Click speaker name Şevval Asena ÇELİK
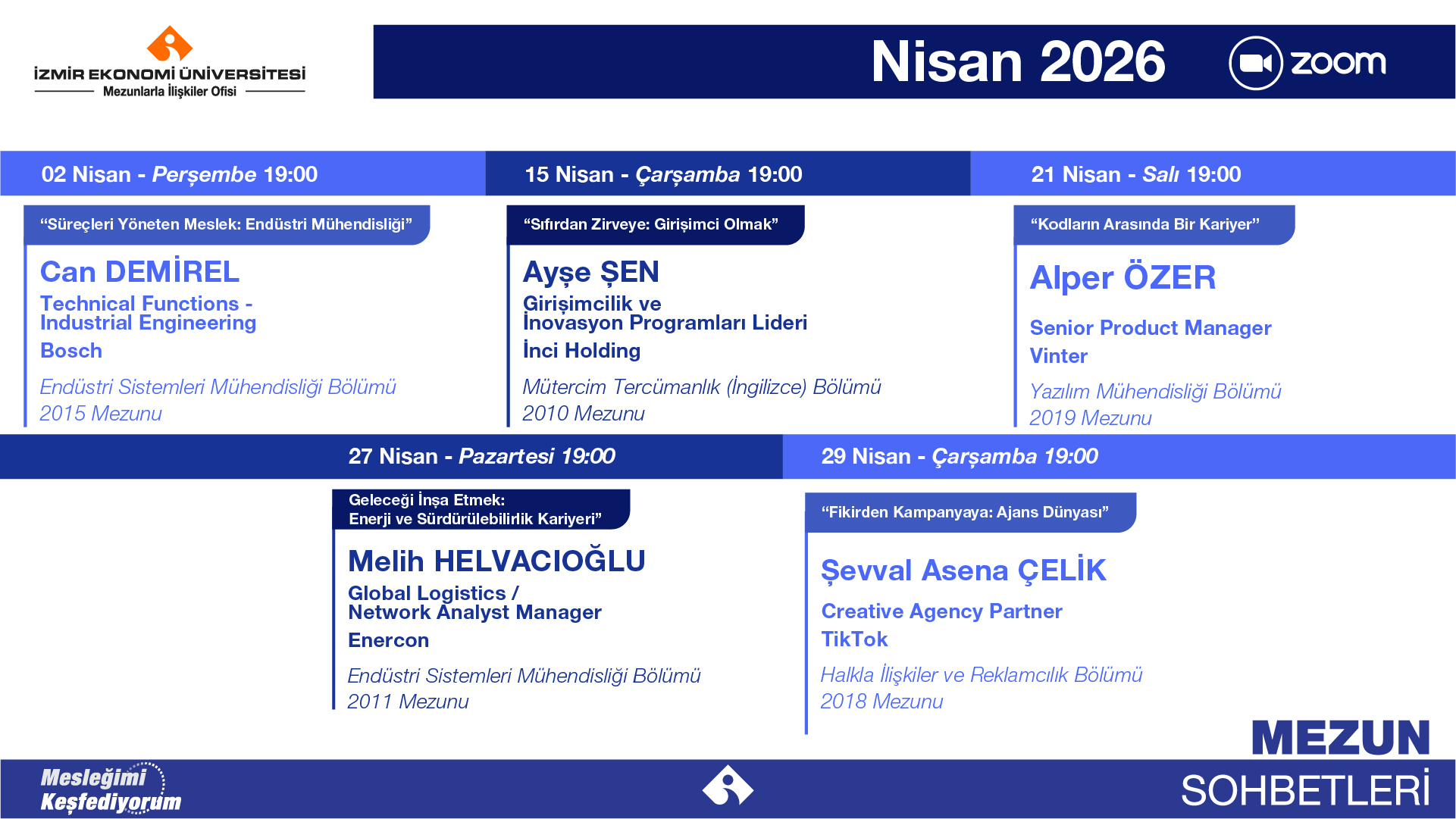 pyautogui.click(x=963, y=570)
